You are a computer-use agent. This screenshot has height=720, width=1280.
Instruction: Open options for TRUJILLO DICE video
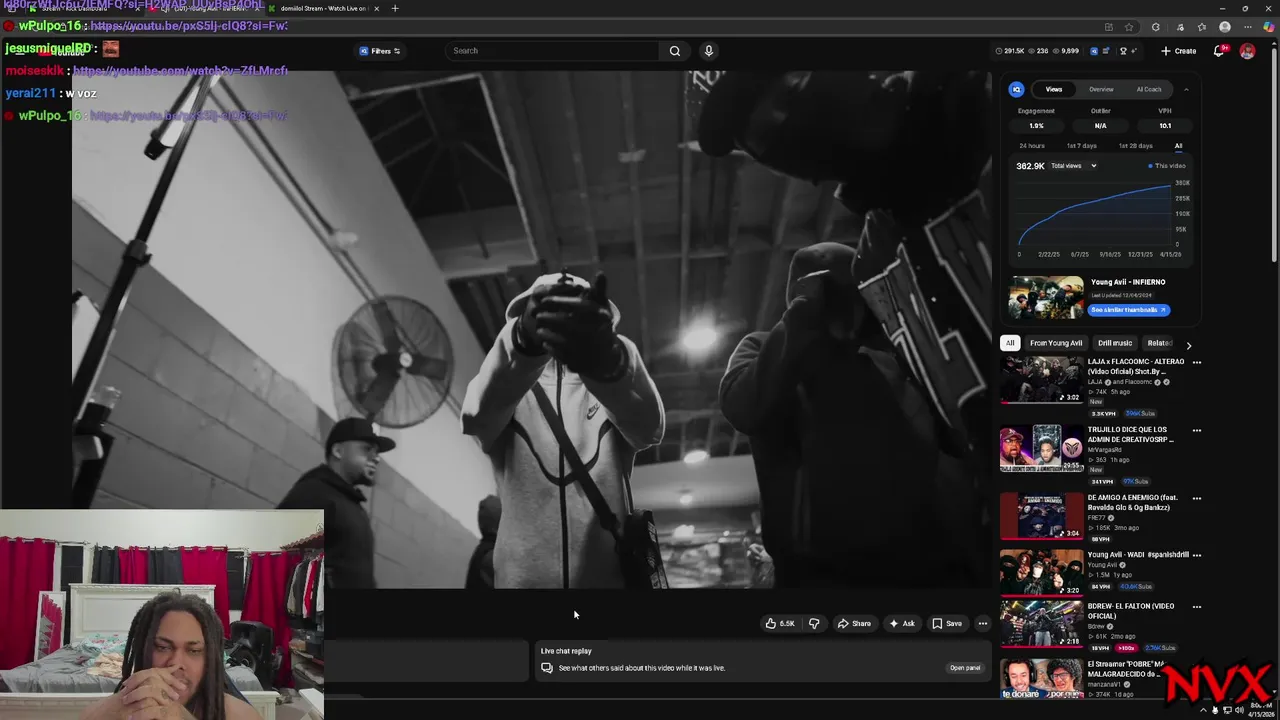[x=1197, y=431]
